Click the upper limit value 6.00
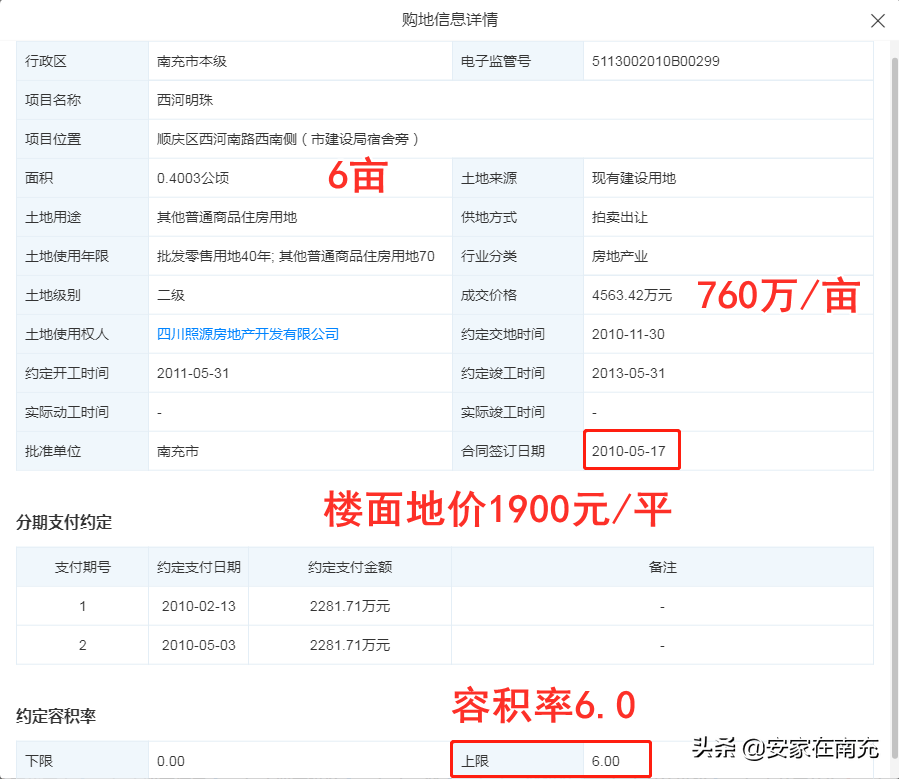The height and width of the screenshot is (779, 899). click(x=605, y=761)
